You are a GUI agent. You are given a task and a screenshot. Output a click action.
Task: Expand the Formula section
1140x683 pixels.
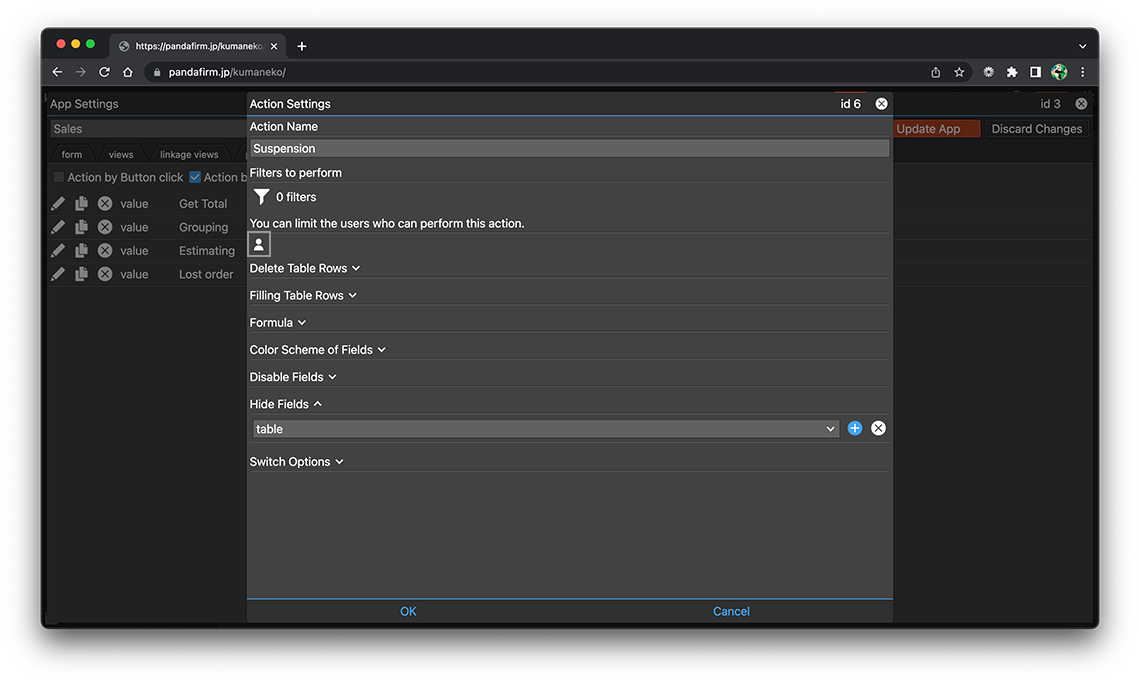pyautogui.click(x=278, y=323)
